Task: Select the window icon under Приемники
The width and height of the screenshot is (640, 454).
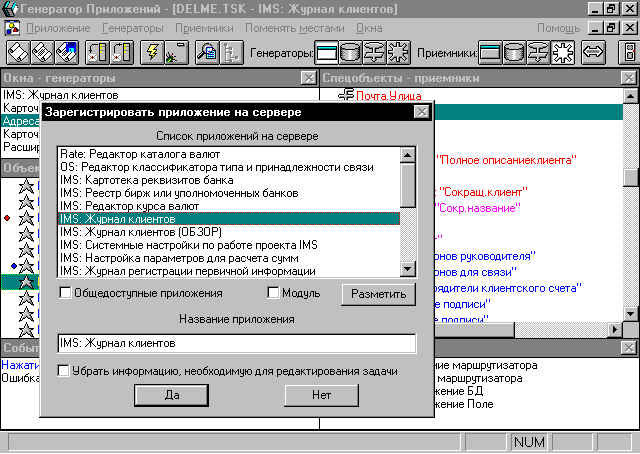Action: tap(490, 52)
